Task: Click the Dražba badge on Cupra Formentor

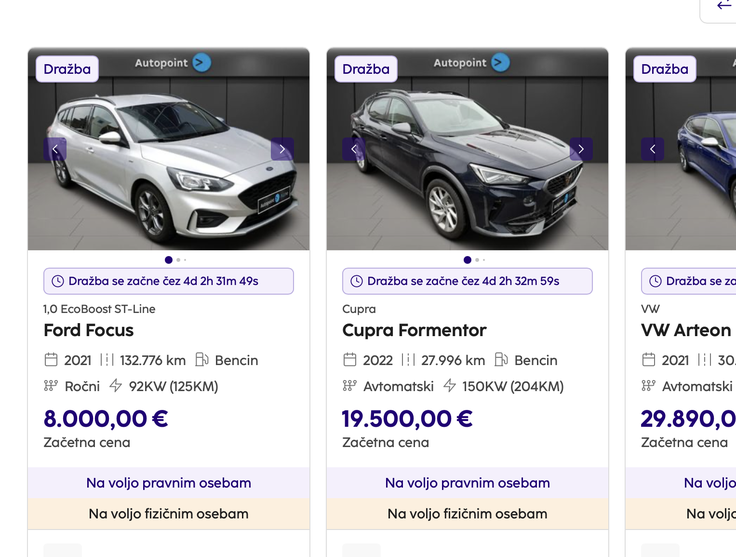Action: (366, 69)
